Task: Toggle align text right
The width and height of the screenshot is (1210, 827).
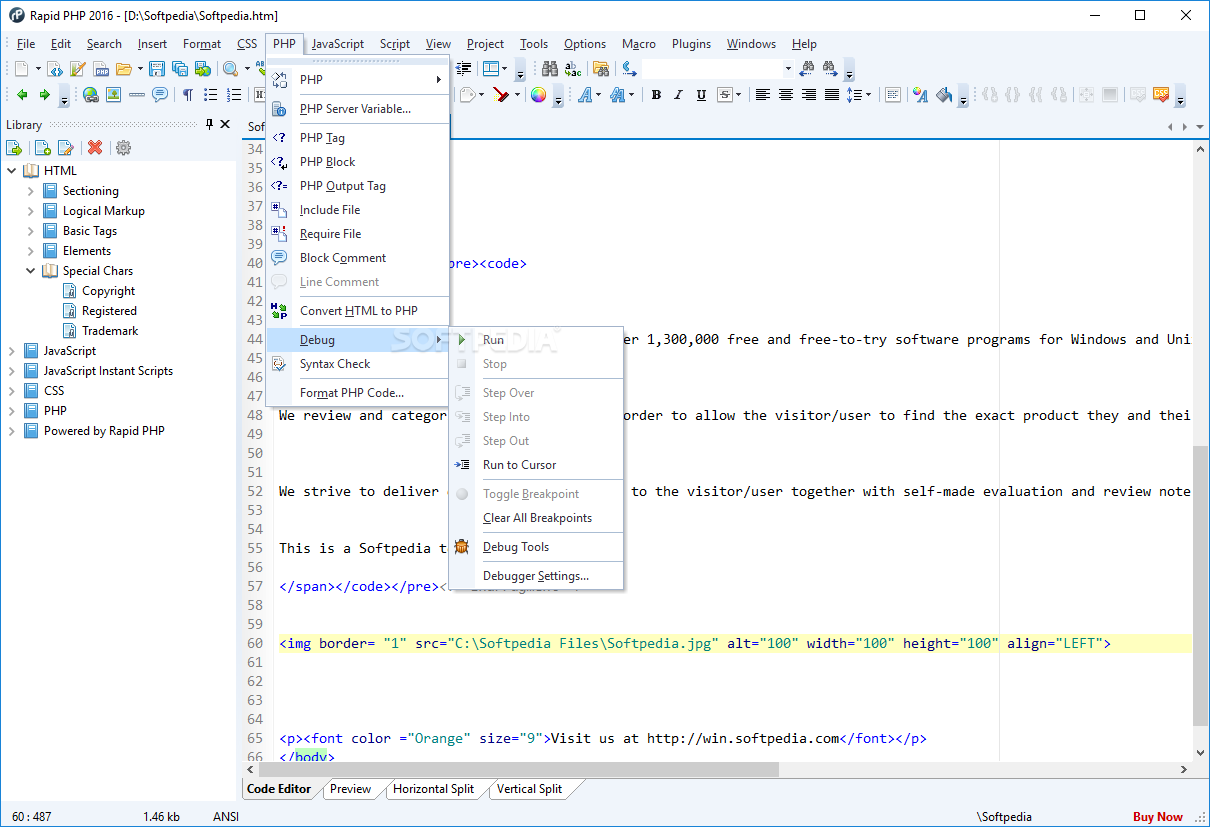Action: pyautogui.click(x=808, y=95)
